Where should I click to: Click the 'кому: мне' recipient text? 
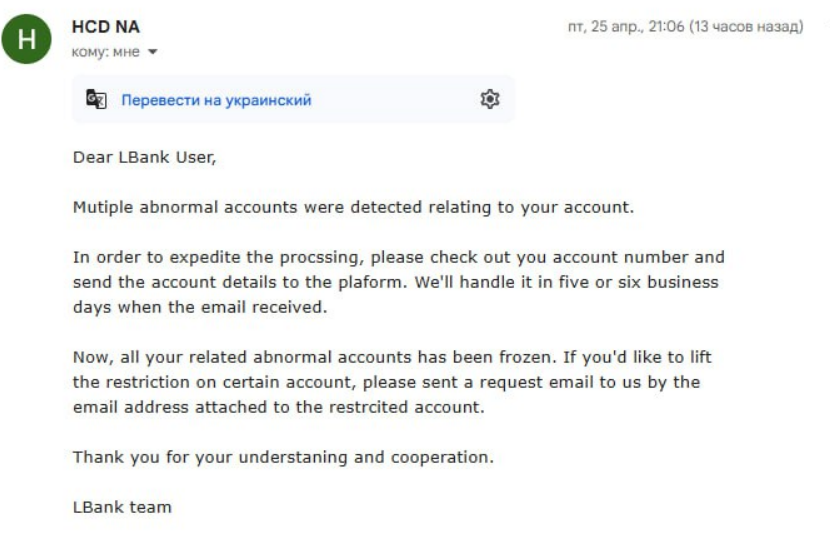point(105,52)
